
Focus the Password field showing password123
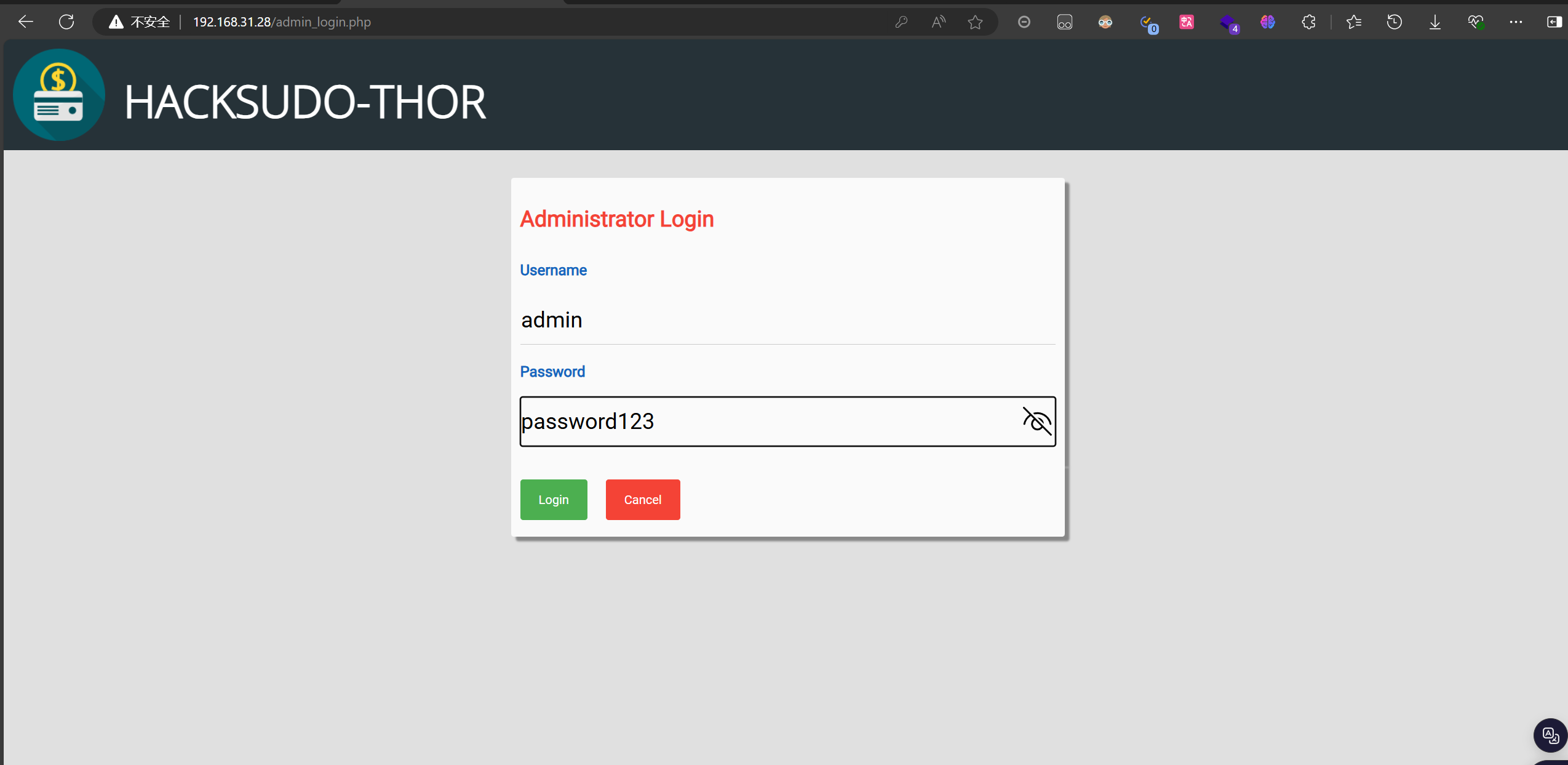[787, 422]
